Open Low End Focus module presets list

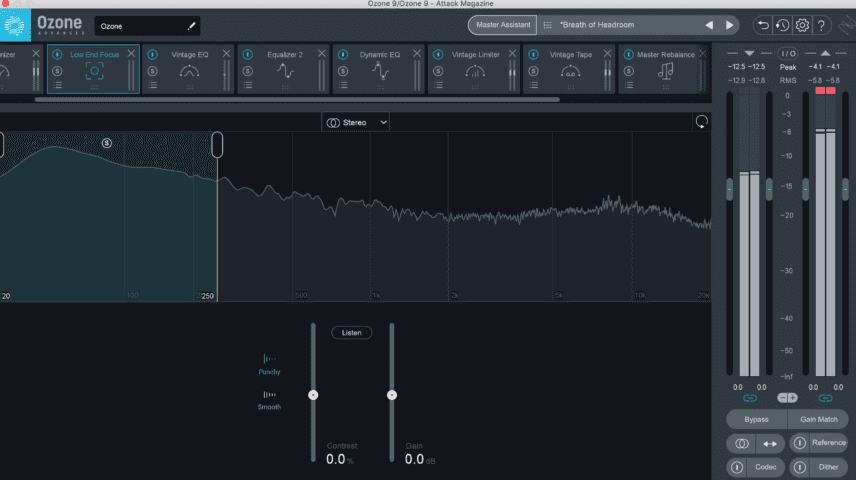pos(57,85)
